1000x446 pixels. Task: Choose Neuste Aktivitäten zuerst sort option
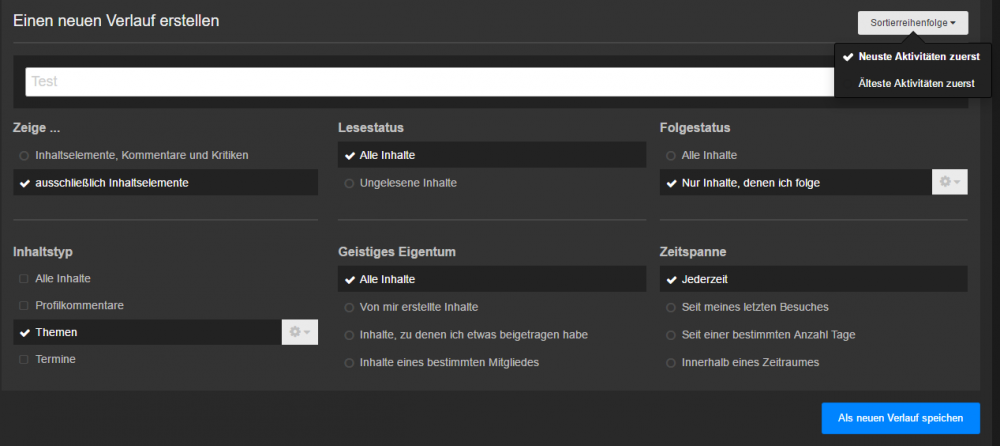click(x=918, y=57)
